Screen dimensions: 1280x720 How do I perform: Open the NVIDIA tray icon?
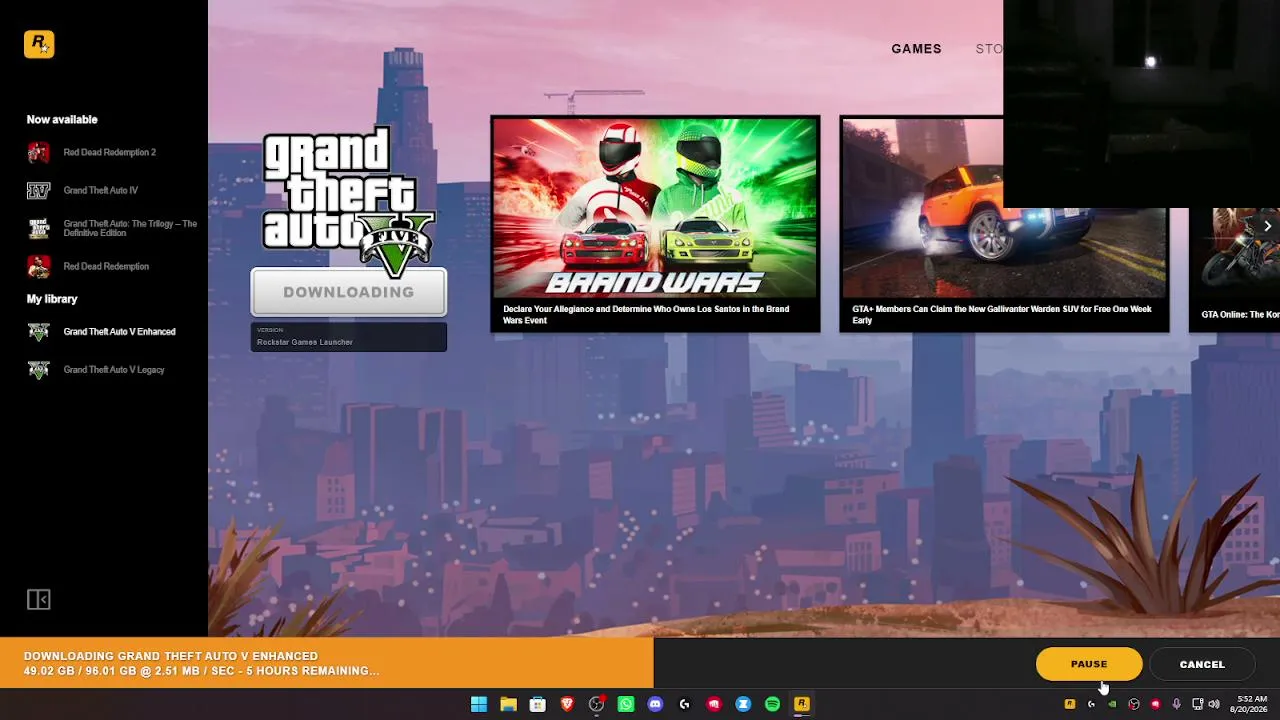tap(1112, 704)
